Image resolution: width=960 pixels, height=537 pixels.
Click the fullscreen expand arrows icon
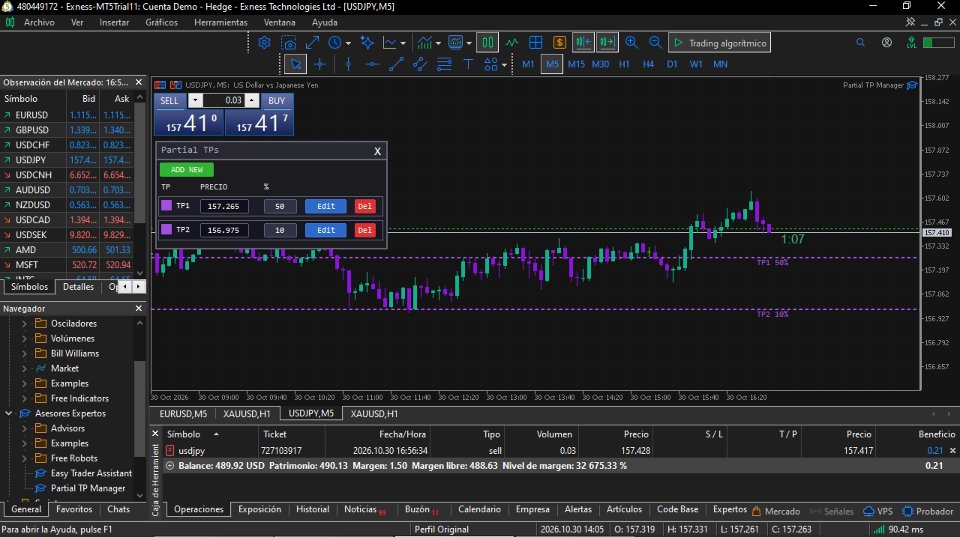coord(312,43)
